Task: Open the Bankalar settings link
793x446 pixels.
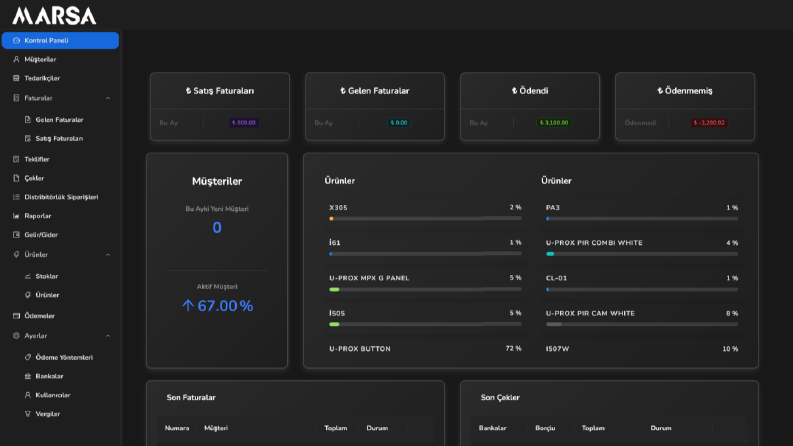Action: 49,376
